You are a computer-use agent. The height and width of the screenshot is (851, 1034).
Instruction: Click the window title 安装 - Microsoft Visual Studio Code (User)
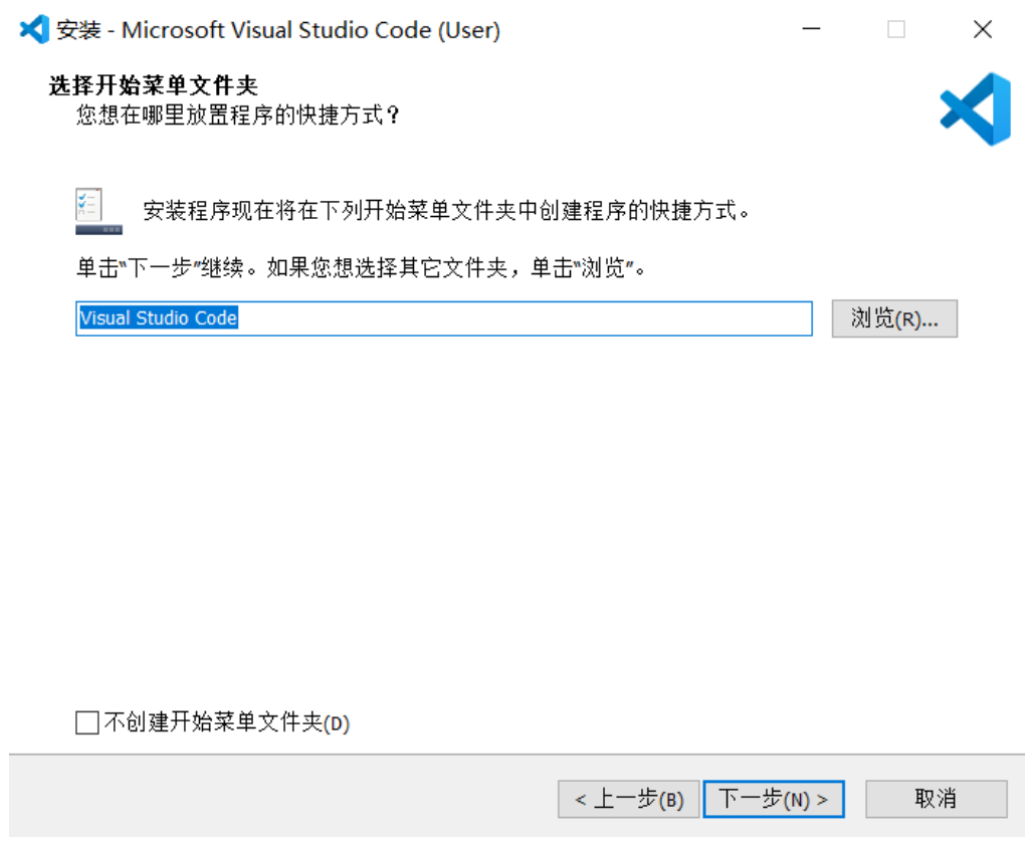pos(278,30)
